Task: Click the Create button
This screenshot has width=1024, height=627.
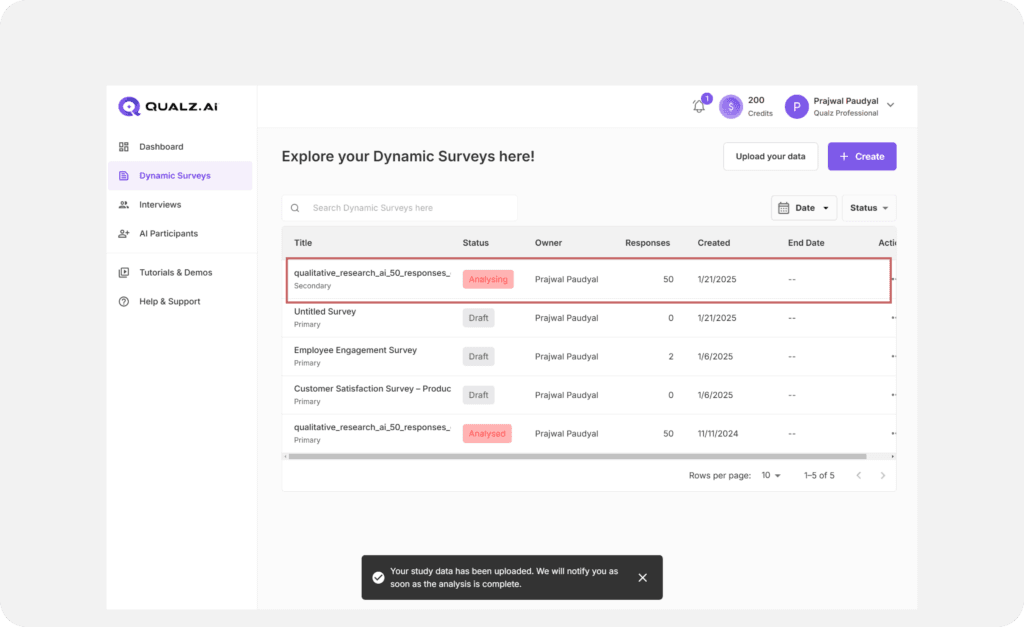Action: point(861,156)
